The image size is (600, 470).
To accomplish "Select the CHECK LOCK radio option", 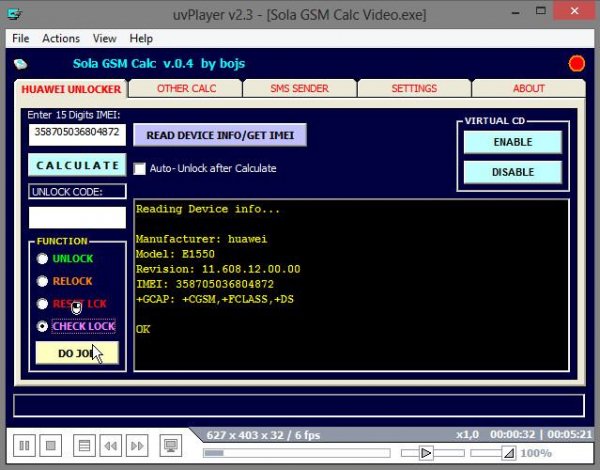I will [x=42, y=326].
